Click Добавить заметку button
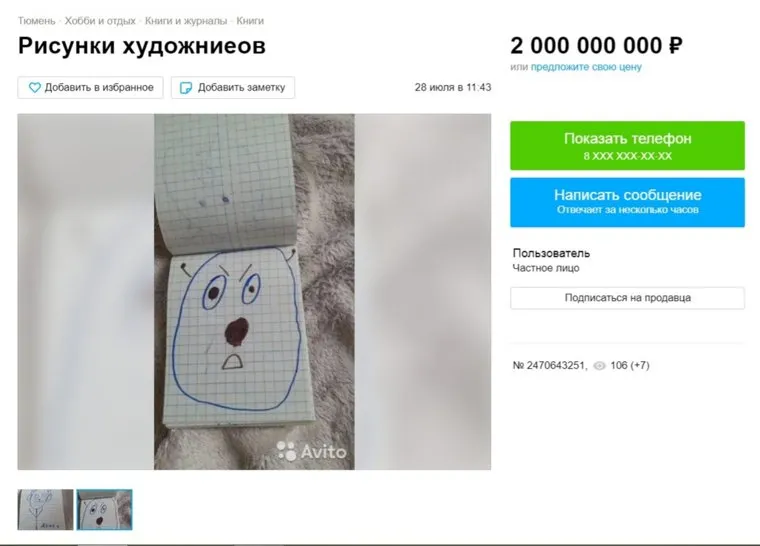 pyautogui.click(x=233, y=88)
